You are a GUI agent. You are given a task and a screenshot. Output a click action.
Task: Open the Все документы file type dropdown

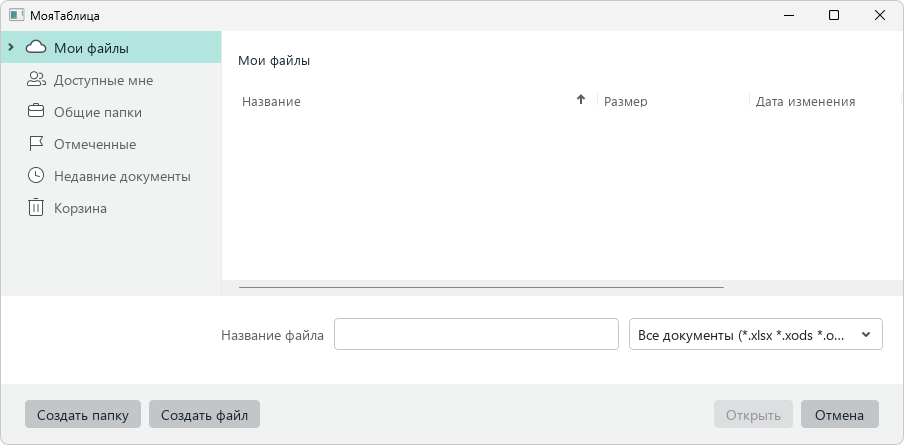pos(755,335)
